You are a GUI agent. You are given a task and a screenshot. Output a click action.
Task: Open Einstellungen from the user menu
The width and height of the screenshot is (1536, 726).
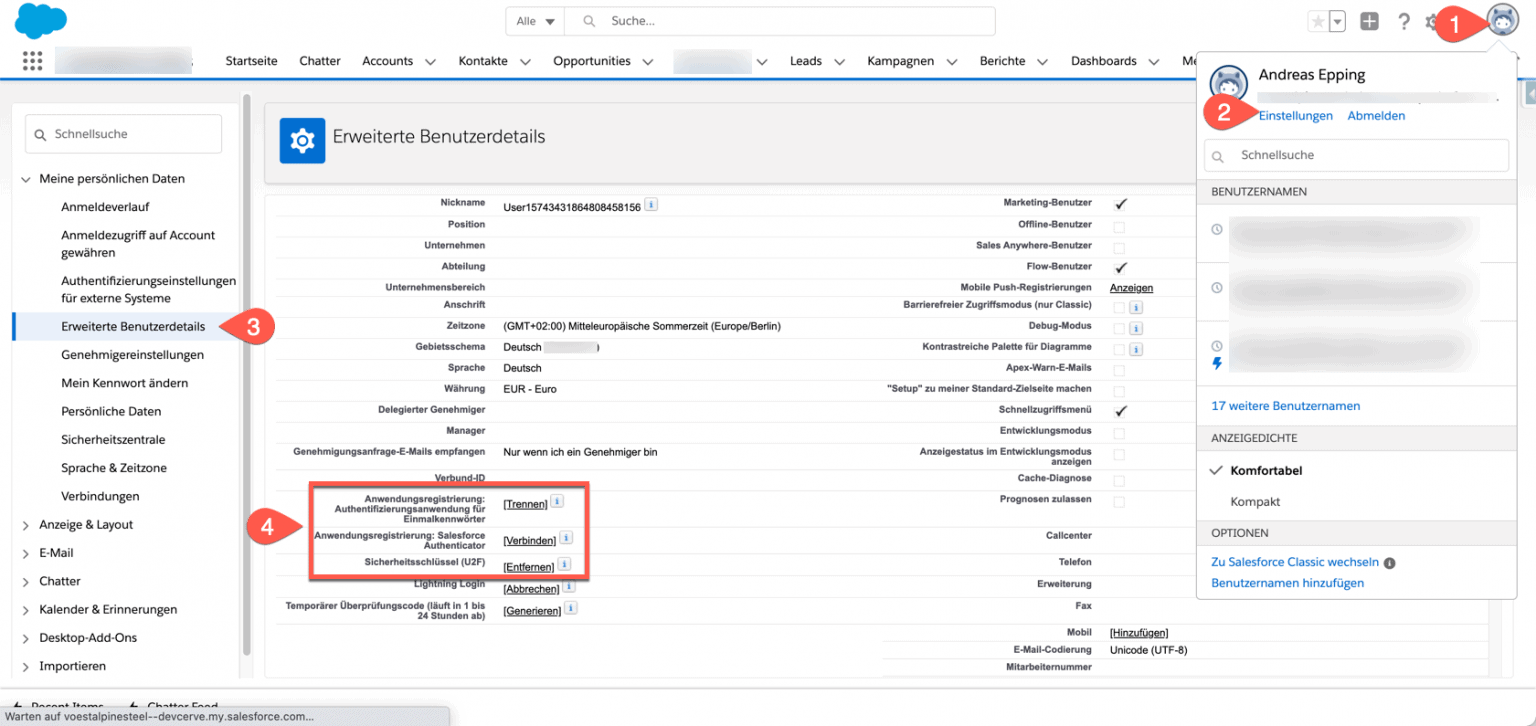click(1295, 115)
